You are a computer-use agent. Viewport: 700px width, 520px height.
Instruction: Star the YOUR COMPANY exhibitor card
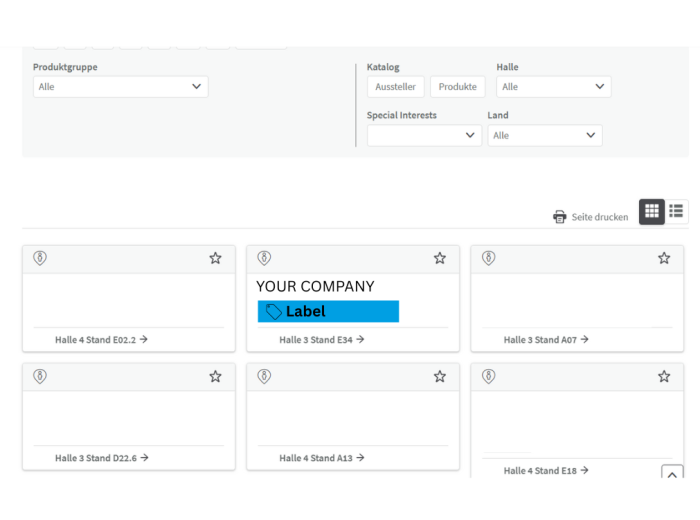coord(439,258)
